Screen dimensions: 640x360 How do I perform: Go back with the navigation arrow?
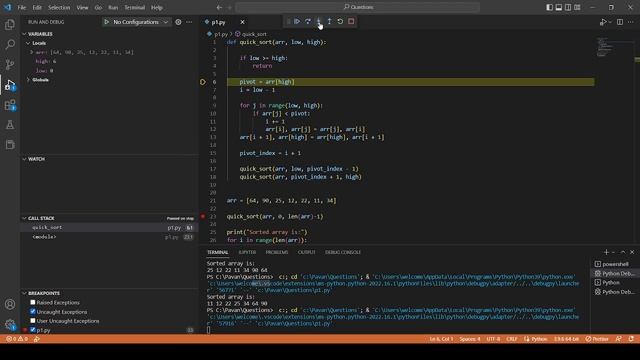tap(219, 7)
